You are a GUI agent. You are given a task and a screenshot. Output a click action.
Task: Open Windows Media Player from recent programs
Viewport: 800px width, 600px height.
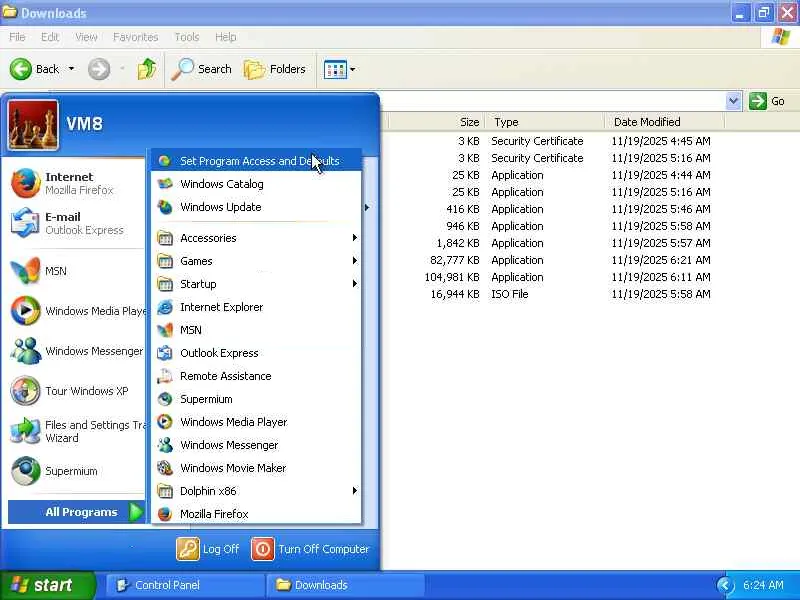tap(77, 311)
